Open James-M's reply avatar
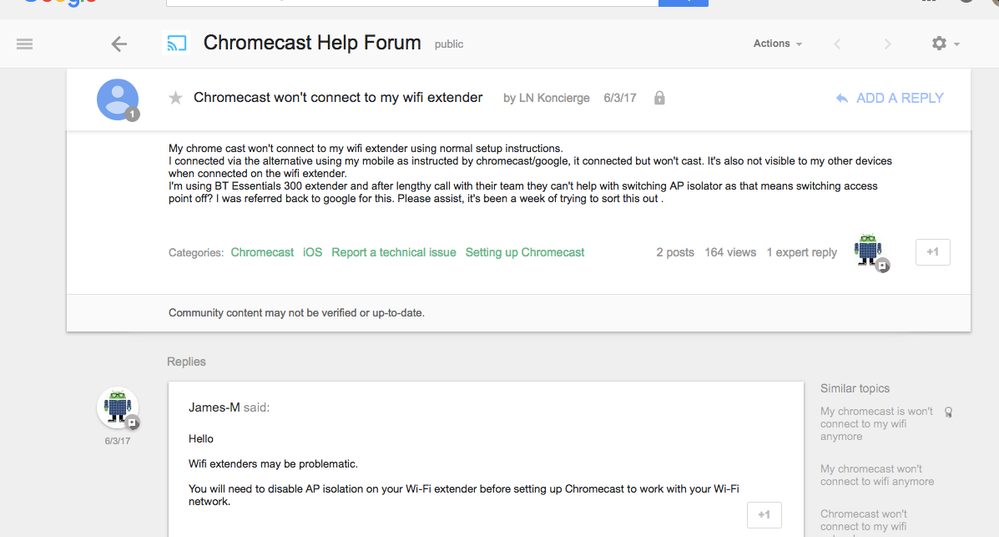The width and height of the screenshot is (999, 537). 117,407
